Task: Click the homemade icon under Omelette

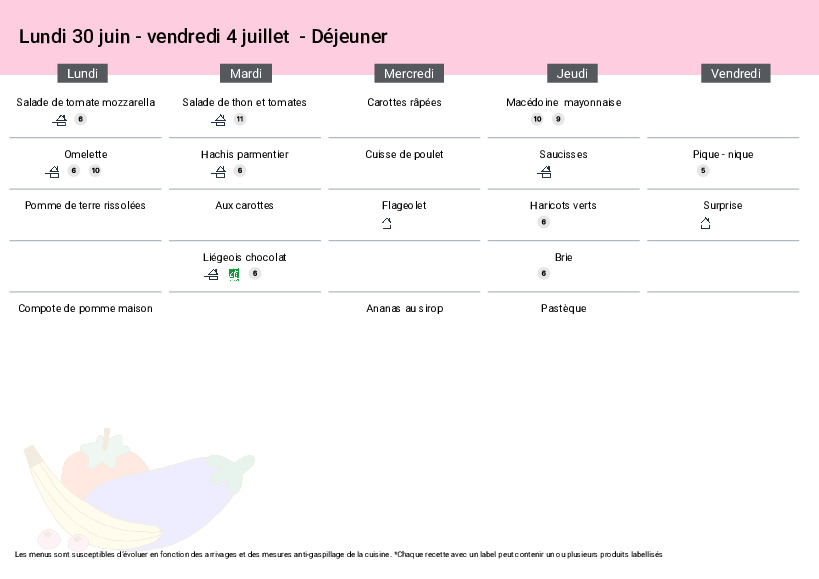Action: click(x=52, y=172)
